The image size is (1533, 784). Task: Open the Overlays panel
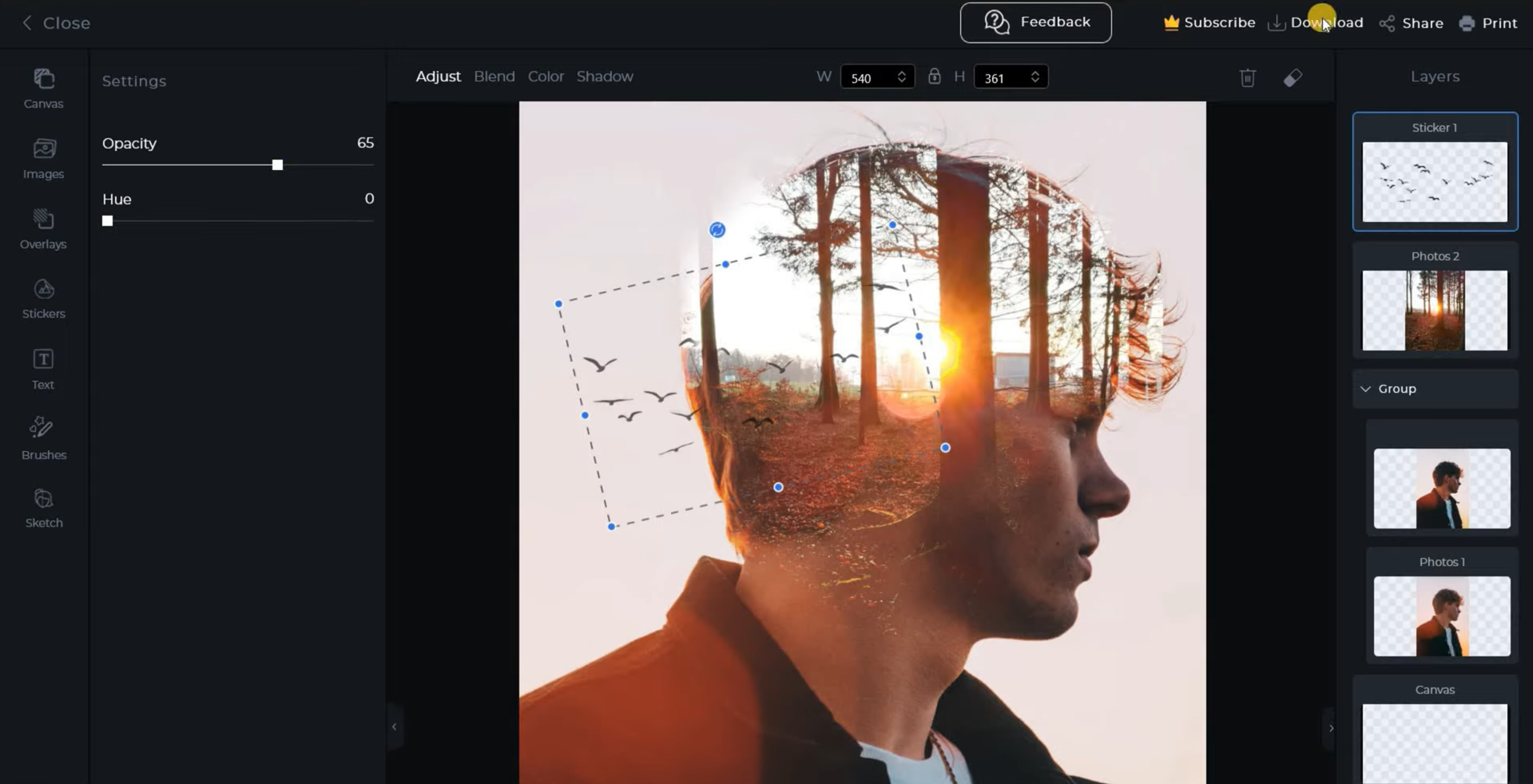coord(42,228)
